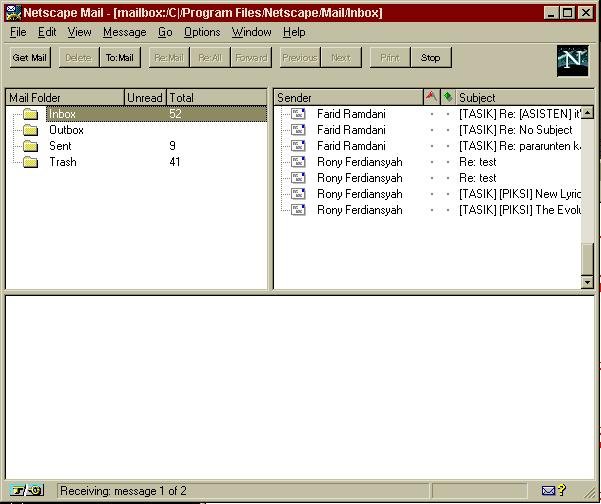The image size is (601, 504).
Task: Click message icon for 'Re: No Subject' email
Action: 298,130
